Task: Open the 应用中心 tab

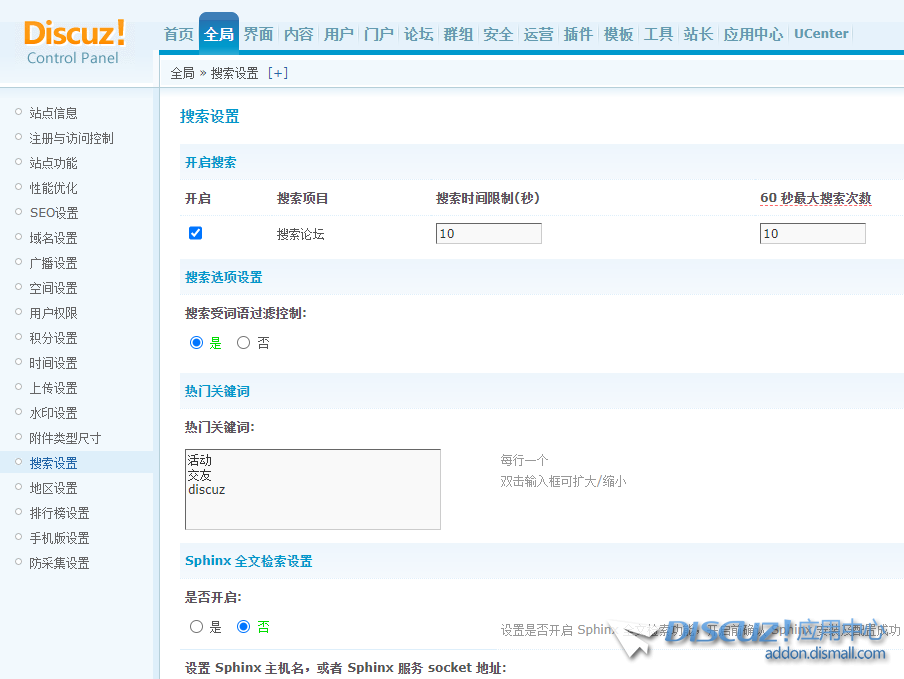Action: tap(753, 34)
